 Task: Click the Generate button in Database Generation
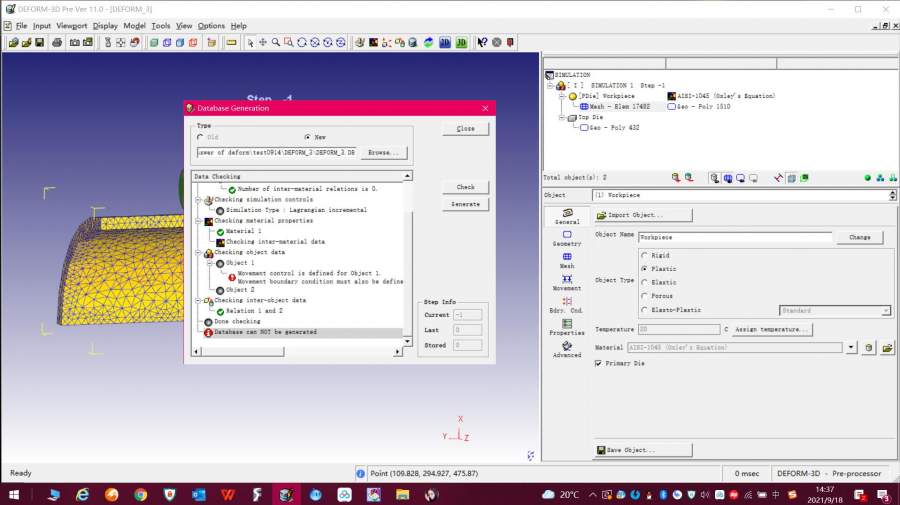point(465,204)
